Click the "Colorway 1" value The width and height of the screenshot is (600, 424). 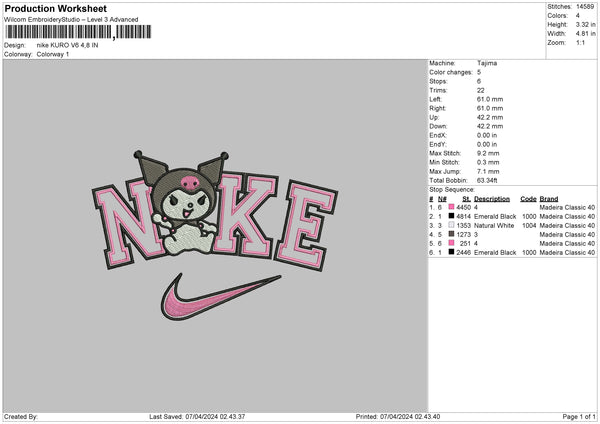(53, 54)
